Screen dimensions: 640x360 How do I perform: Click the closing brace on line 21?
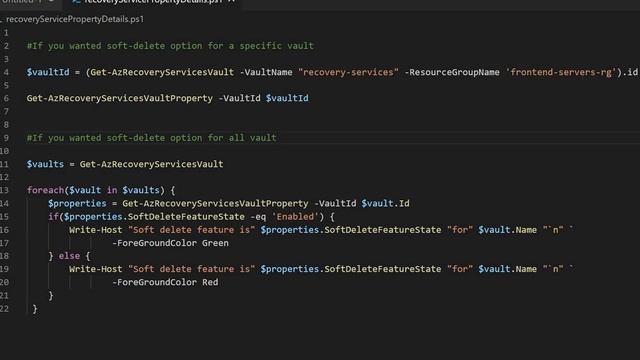point(51,295)
